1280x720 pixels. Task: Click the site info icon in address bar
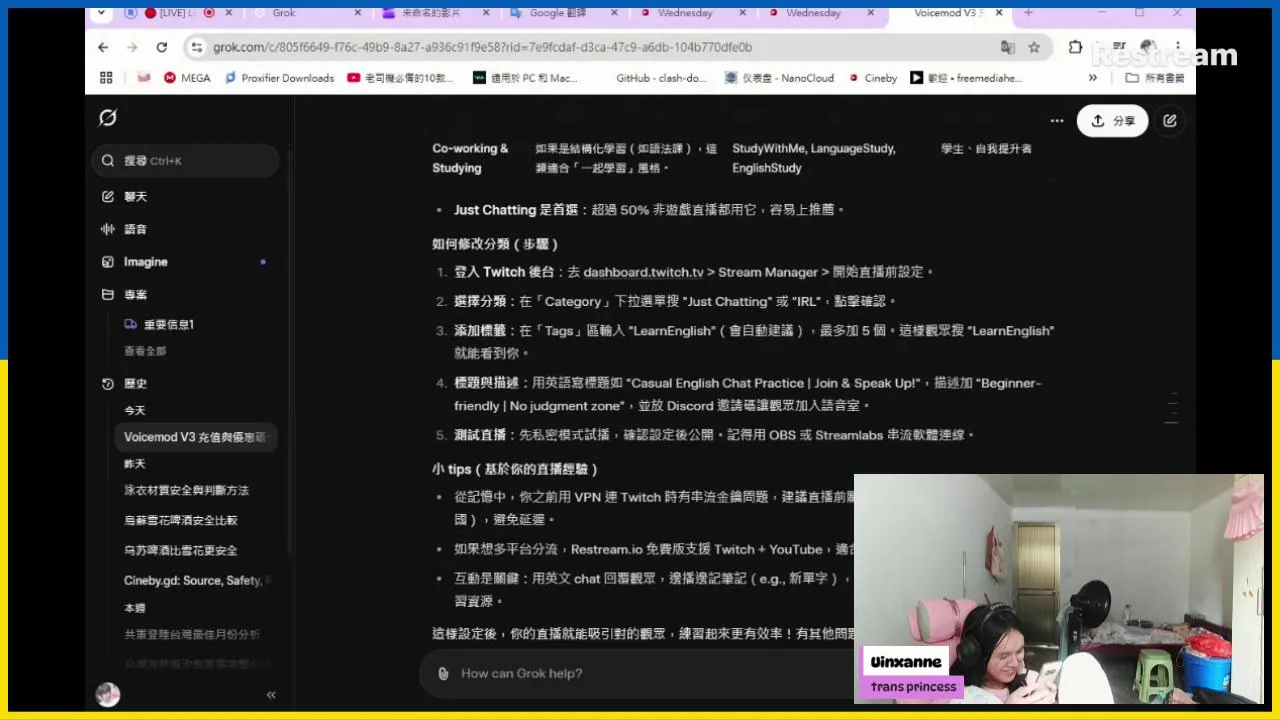(x=196, y=47)
